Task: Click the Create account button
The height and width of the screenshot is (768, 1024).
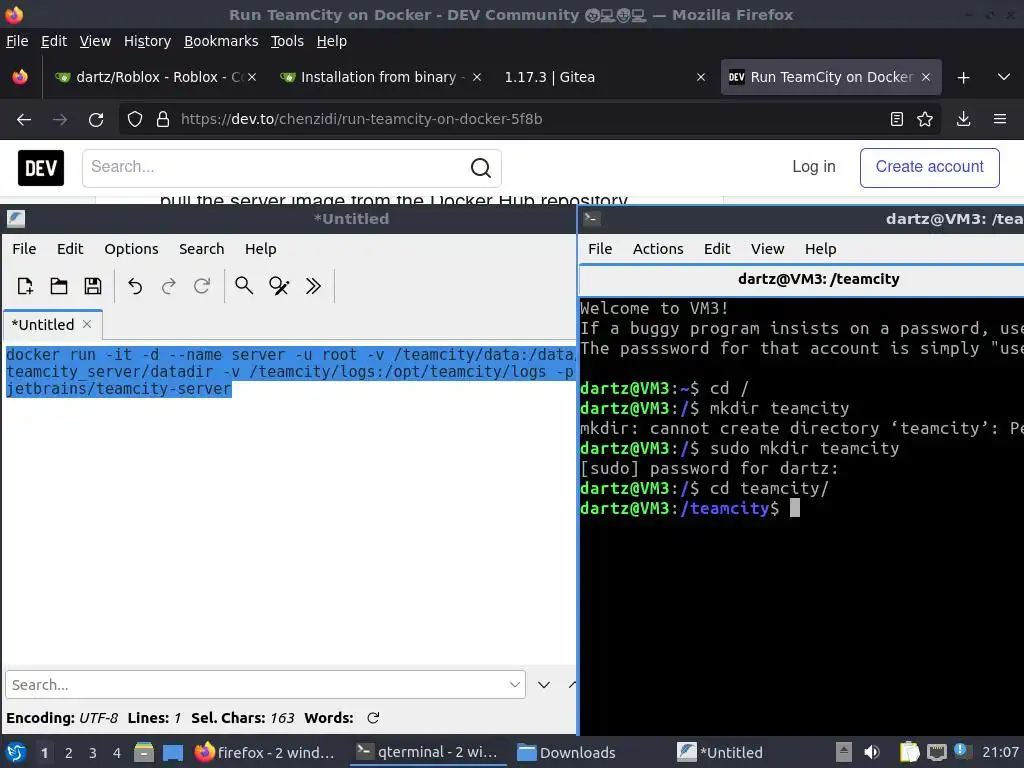Action: (x=929, y=167)
